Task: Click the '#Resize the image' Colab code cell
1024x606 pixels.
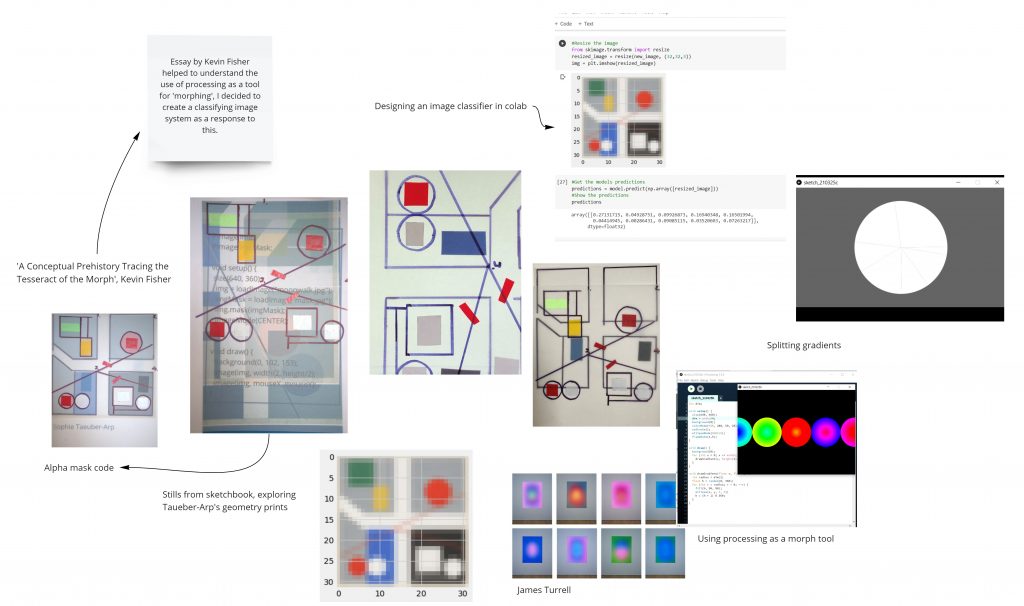Action: click(x=671, y=53)
